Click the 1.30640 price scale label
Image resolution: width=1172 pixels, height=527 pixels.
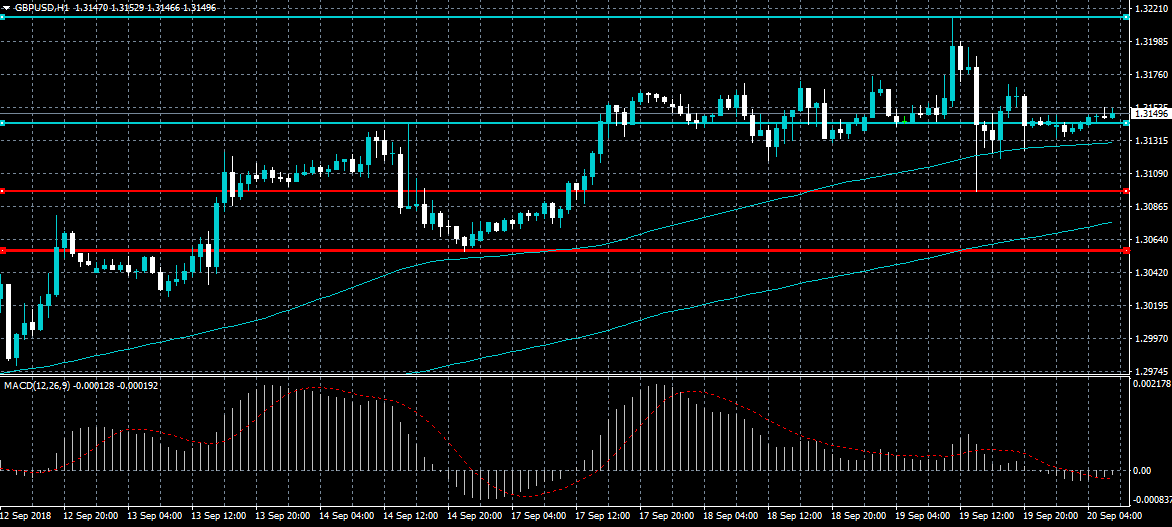click(x=1150, y=240)
